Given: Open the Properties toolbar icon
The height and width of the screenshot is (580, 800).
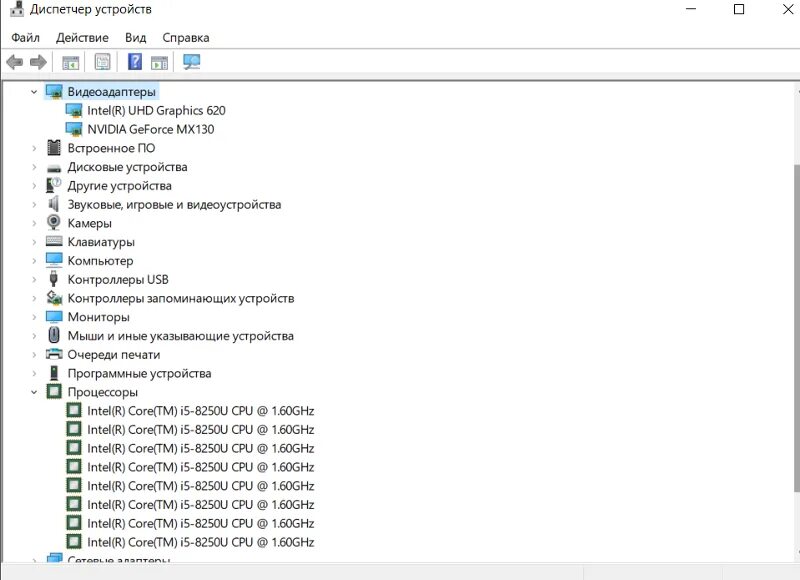Looking at the screenshot, I should pyautogui.click(x=103, y=62).
